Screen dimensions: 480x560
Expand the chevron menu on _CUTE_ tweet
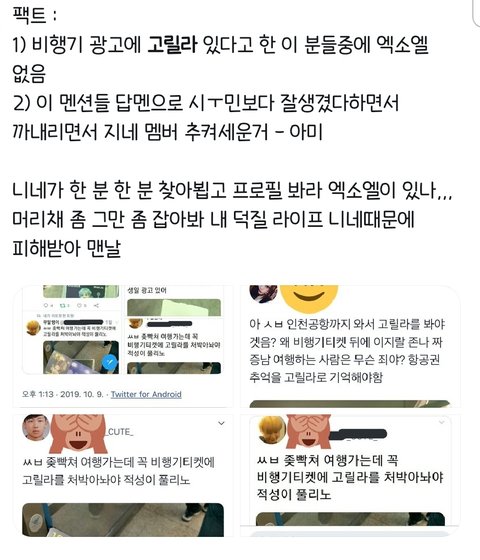(221, 423)
